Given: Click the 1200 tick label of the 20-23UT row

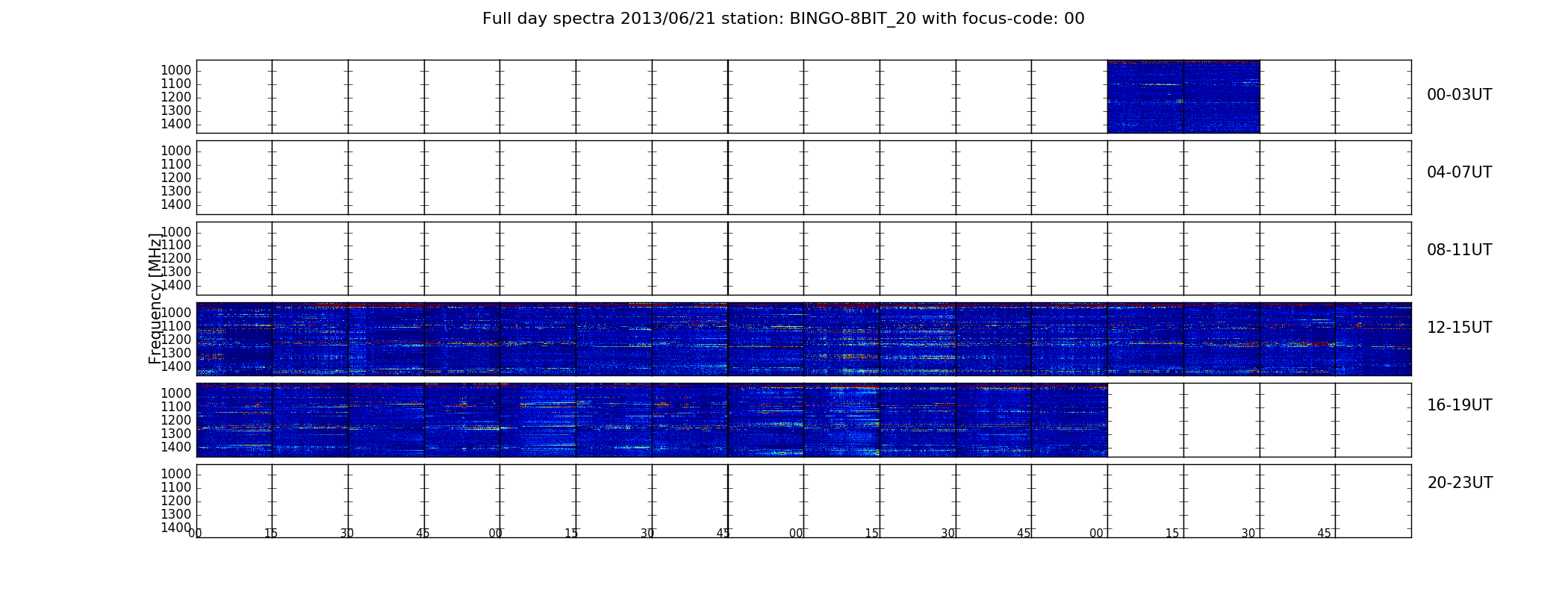Looking at the screenshot, I should pos(176,501).
